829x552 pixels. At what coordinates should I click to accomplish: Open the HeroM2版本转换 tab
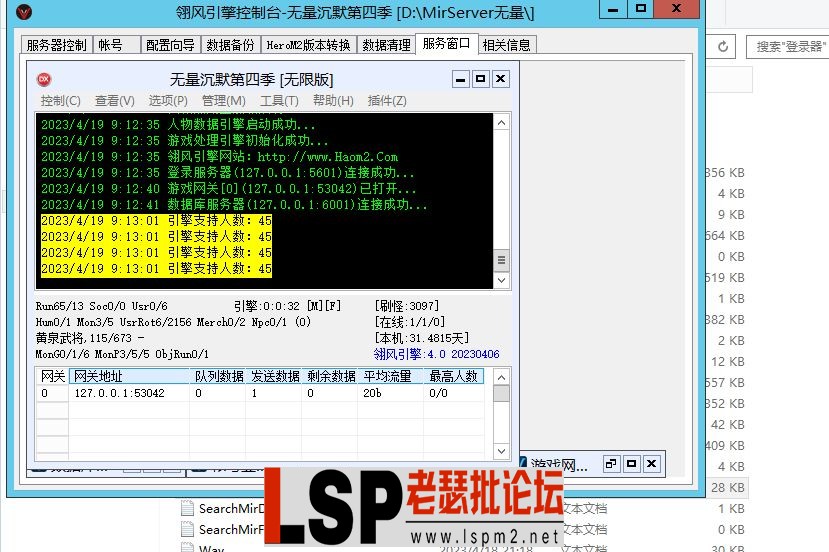click(x=309, y=45)
